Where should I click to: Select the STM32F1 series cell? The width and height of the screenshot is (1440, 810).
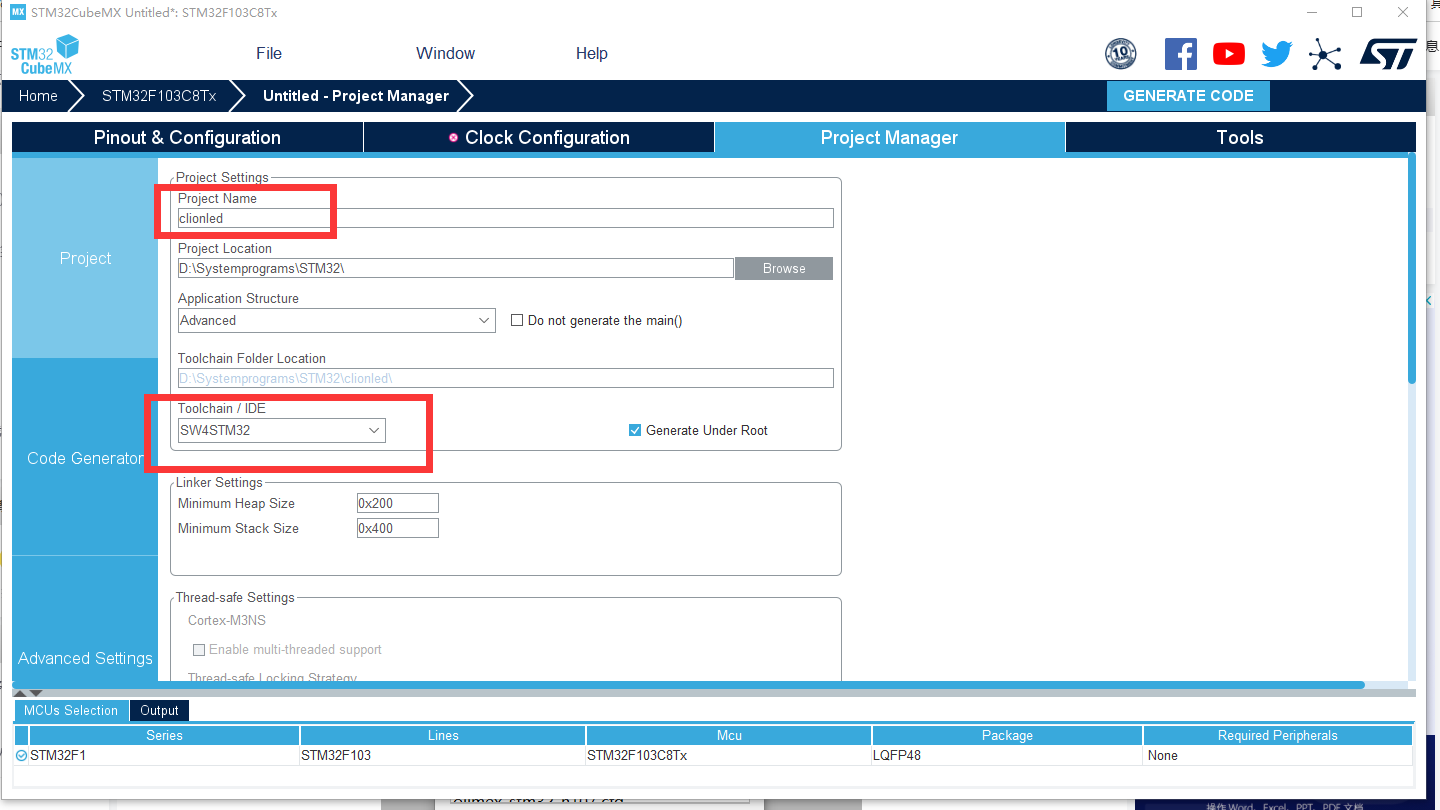point(164,756)
